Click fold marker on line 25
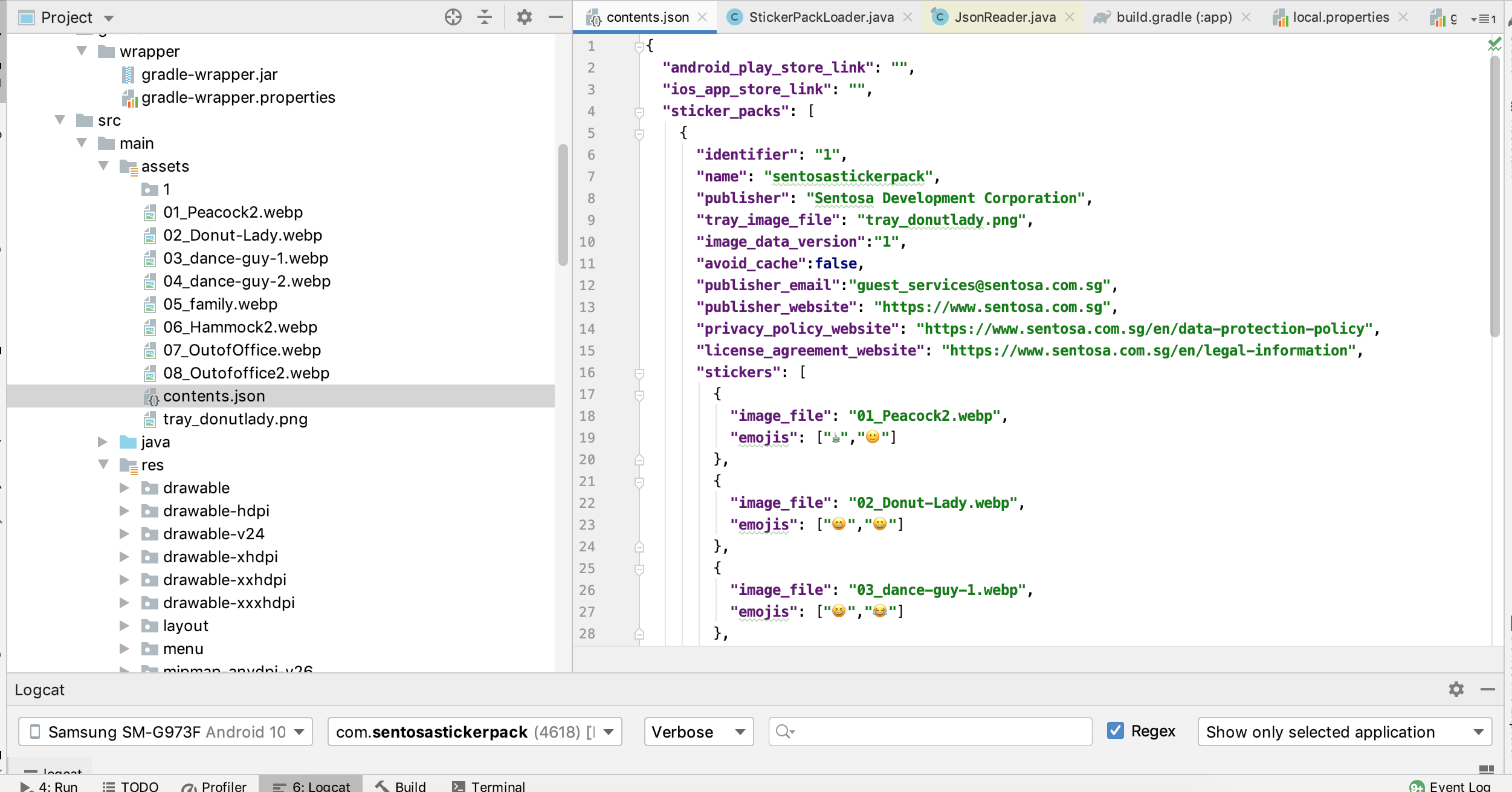Screen dimensions: 1512x792 click(639, 569)
